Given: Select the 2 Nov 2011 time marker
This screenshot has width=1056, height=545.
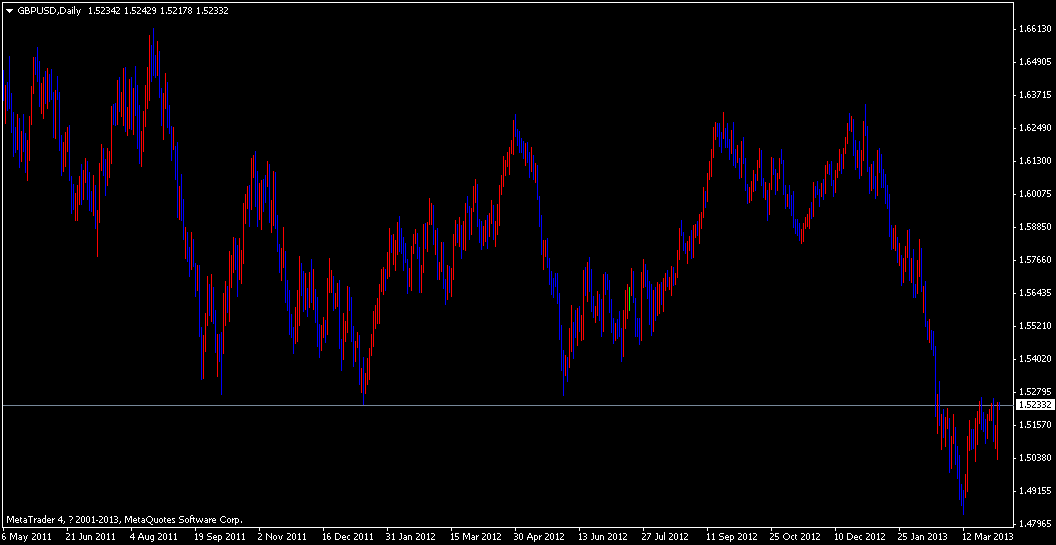Looking at the screenshot, I should click(284, 536).
